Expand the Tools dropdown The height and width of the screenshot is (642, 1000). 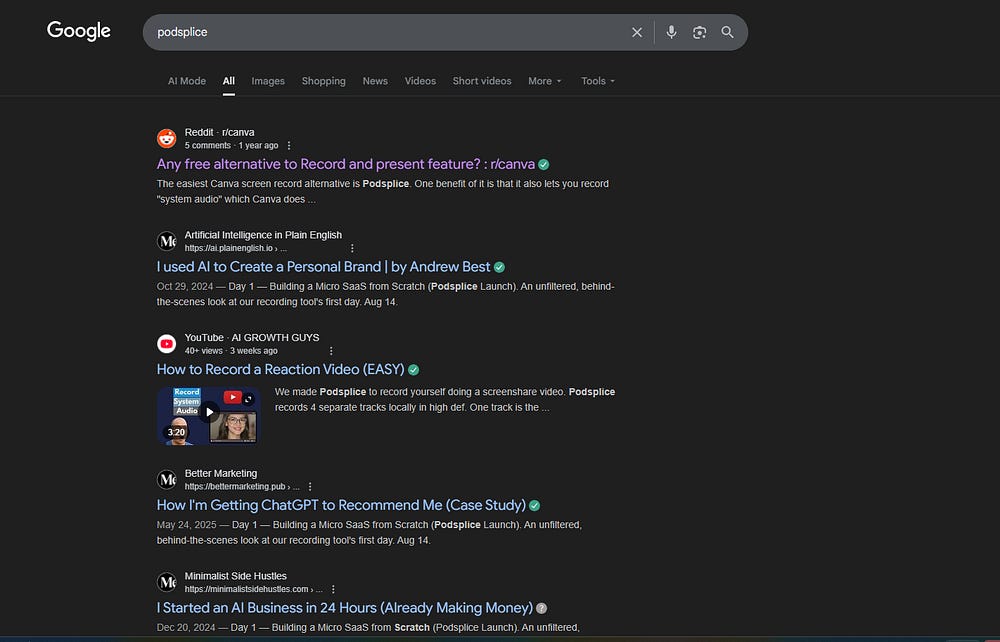click(598, 81)
